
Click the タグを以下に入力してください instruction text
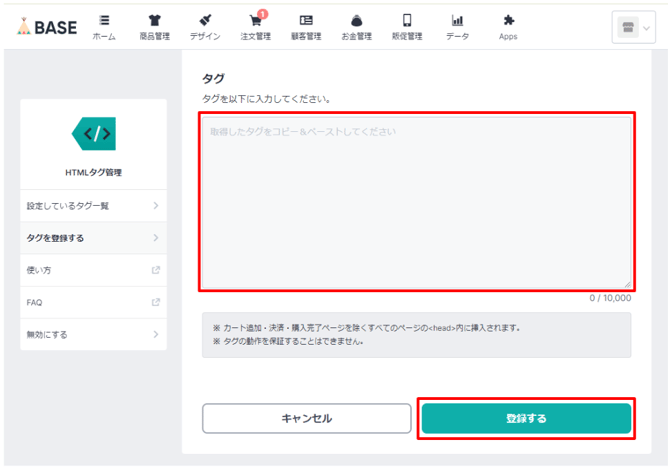[266, 99]
